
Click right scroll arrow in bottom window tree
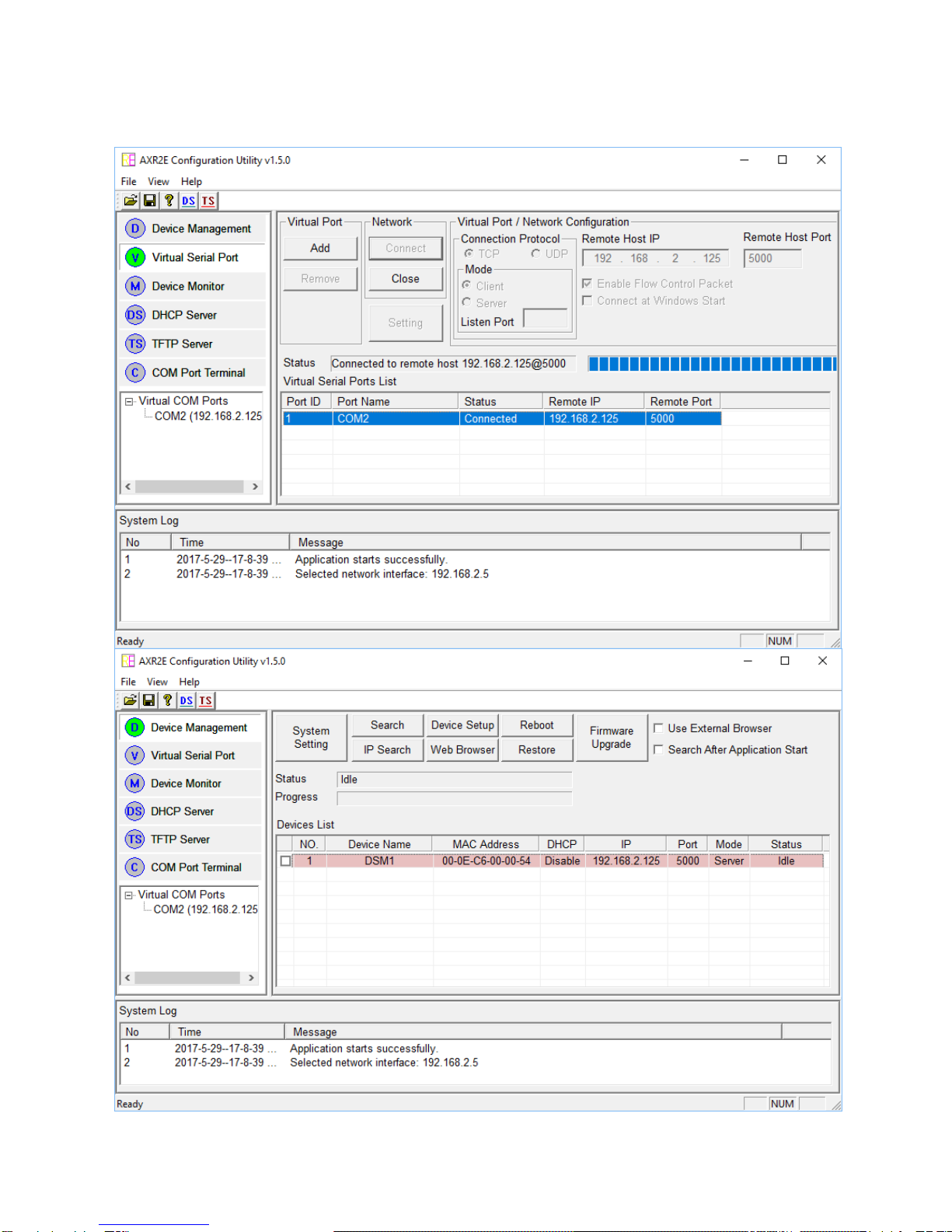point(251,978)
